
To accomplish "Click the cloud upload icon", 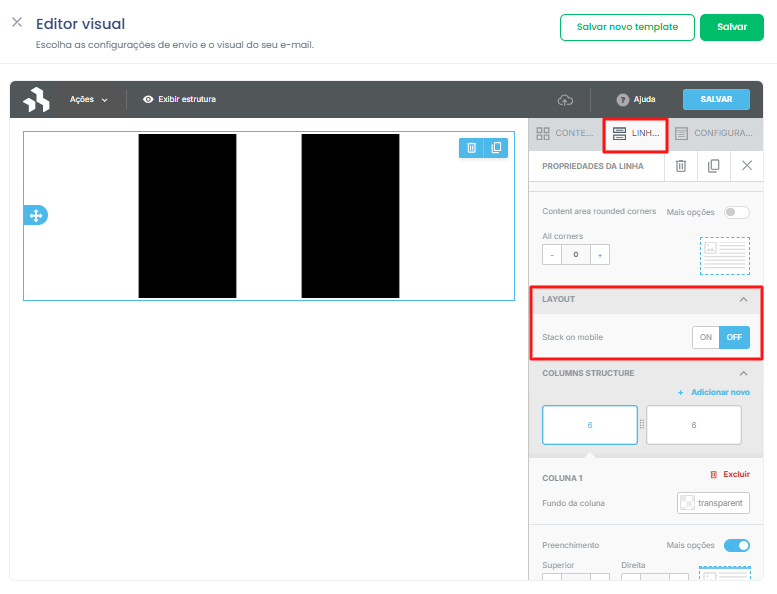I will click(x=565, y=100).
